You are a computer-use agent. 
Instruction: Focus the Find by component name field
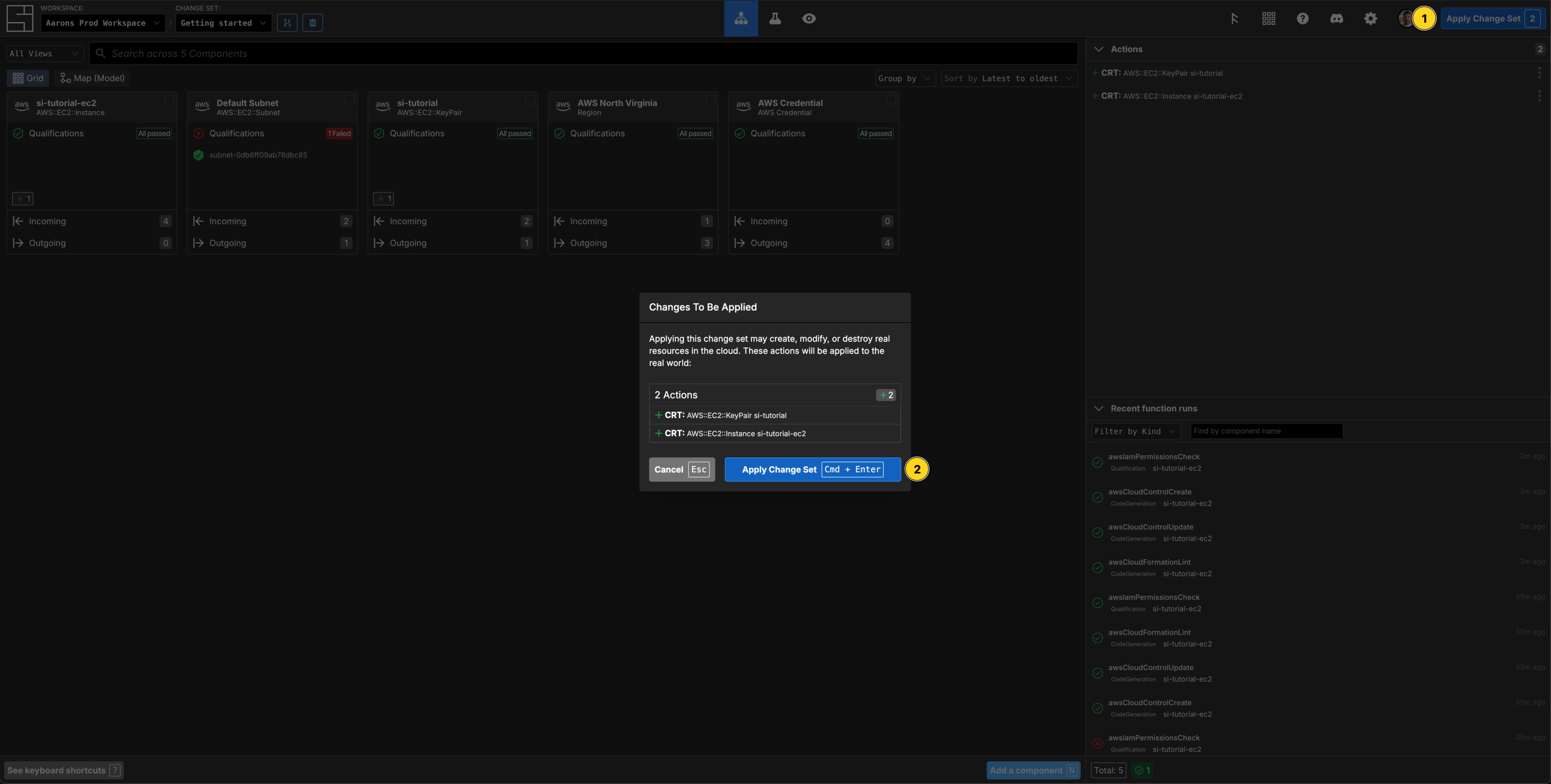pyautogui.click(x=1266, y=432)
